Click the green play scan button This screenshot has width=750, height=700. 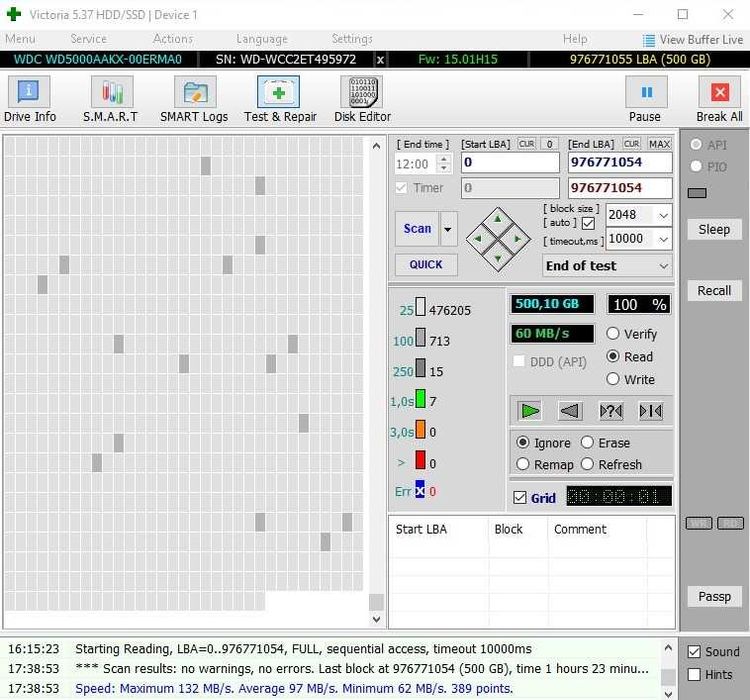(x=529, y=411)
